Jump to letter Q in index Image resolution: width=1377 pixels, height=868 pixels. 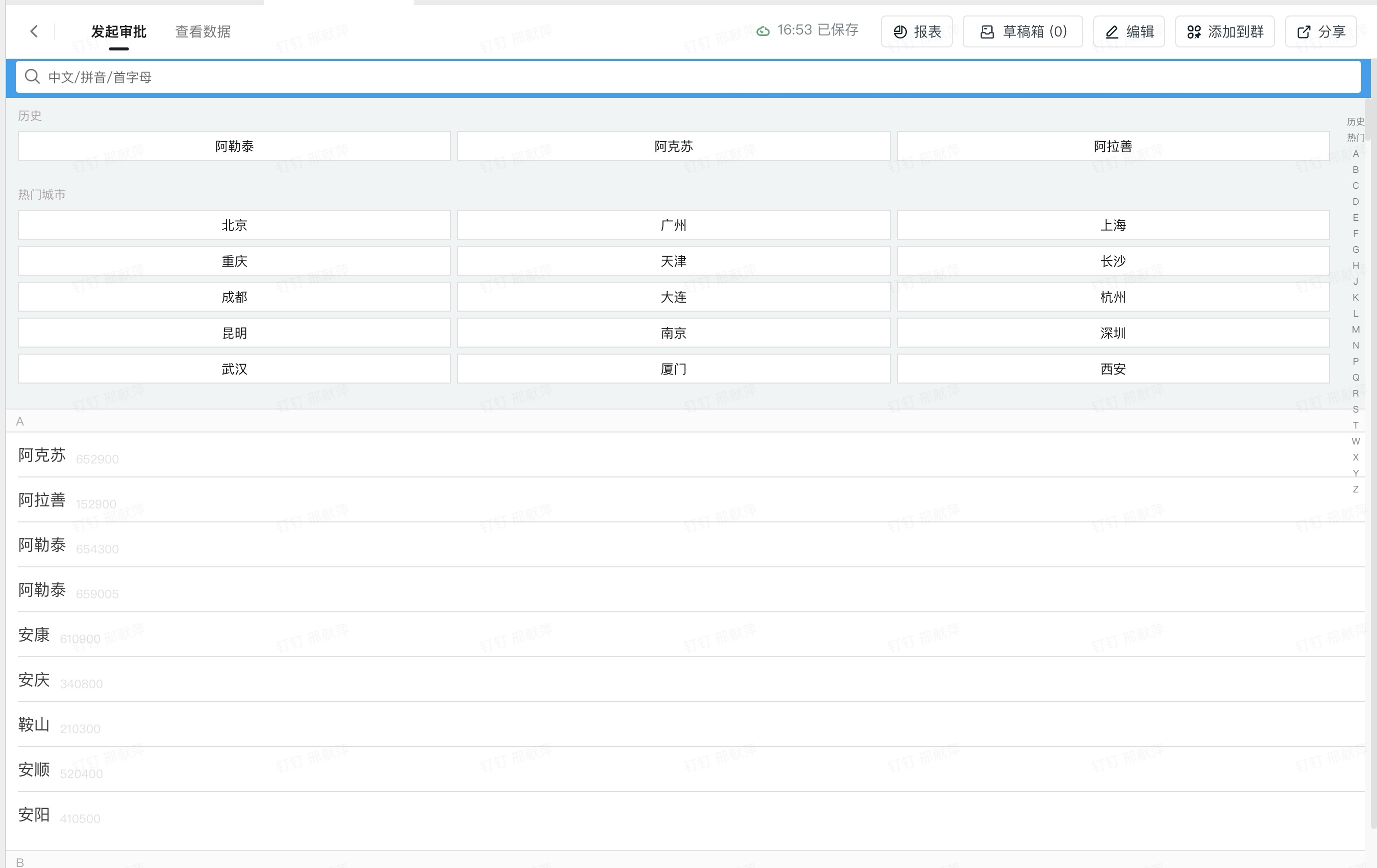1356,378
